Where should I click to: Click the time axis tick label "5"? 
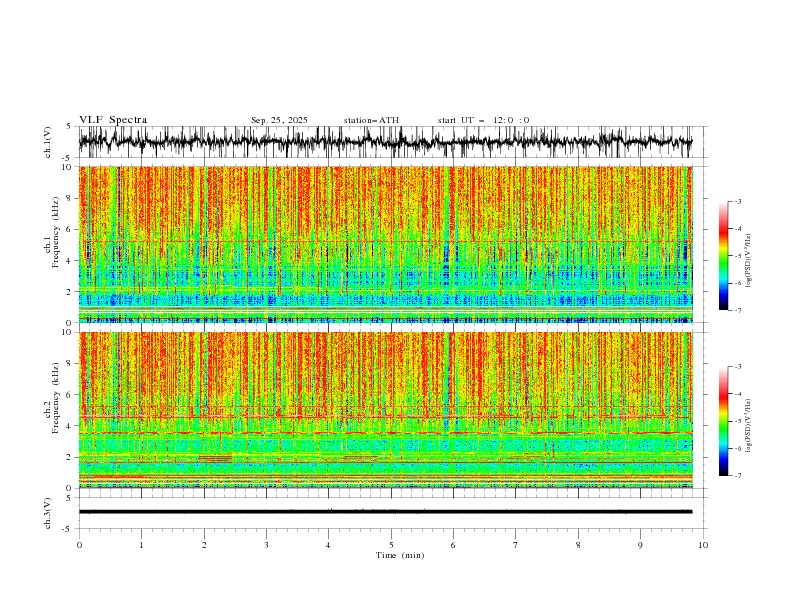[x=391, y=545]
